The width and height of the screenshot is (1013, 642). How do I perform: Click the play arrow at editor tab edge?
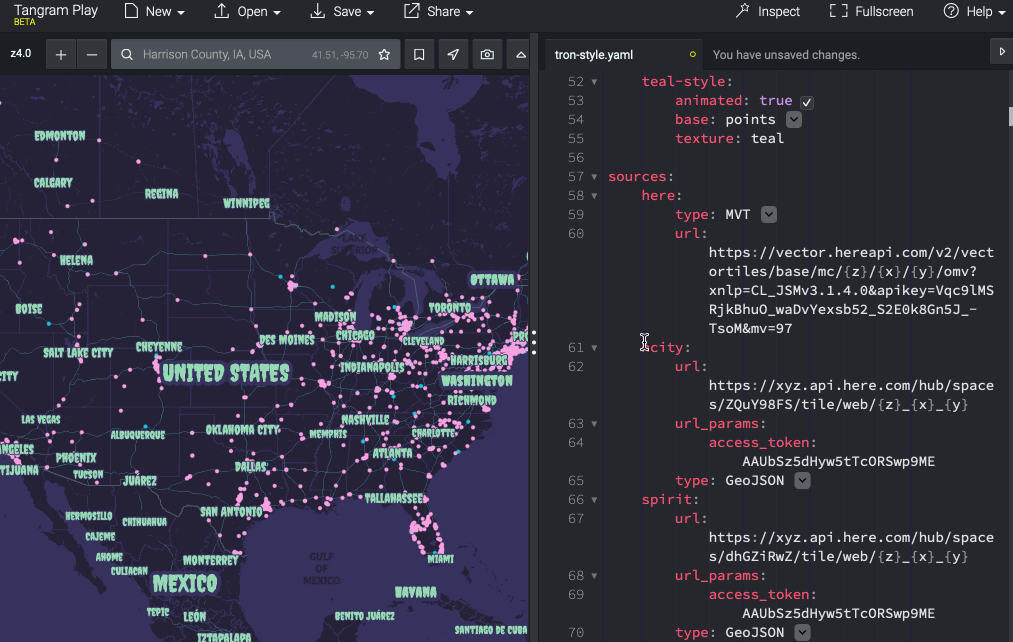pyautogui.click(x=1002, y=52)
